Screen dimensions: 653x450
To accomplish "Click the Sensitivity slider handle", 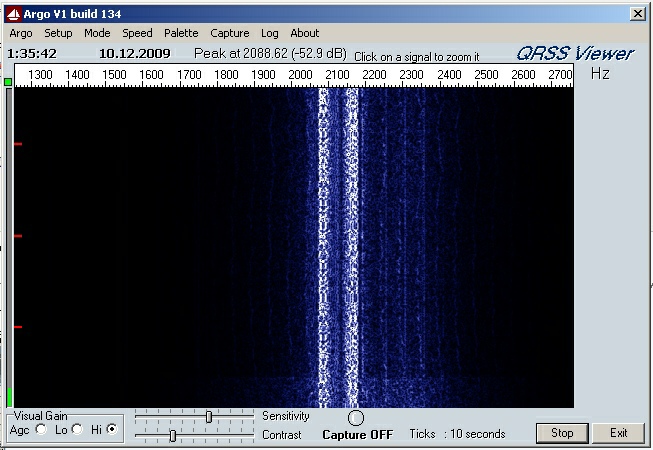I will (209, 416).
